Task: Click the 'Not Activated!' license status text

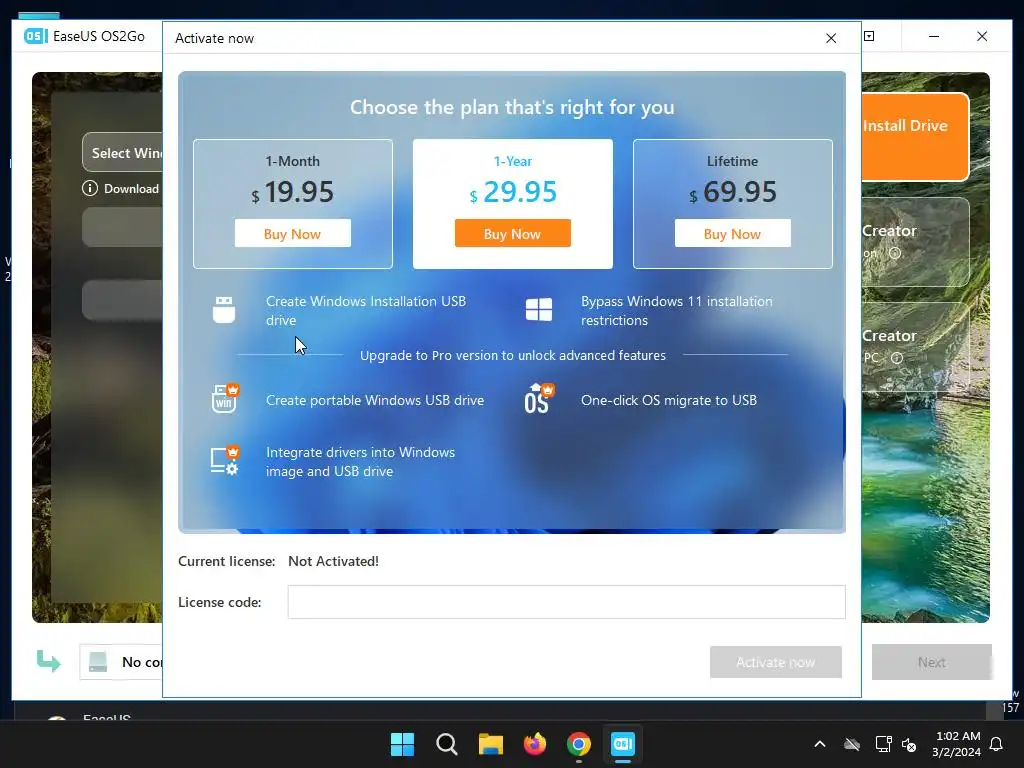Action: (333, 561)
